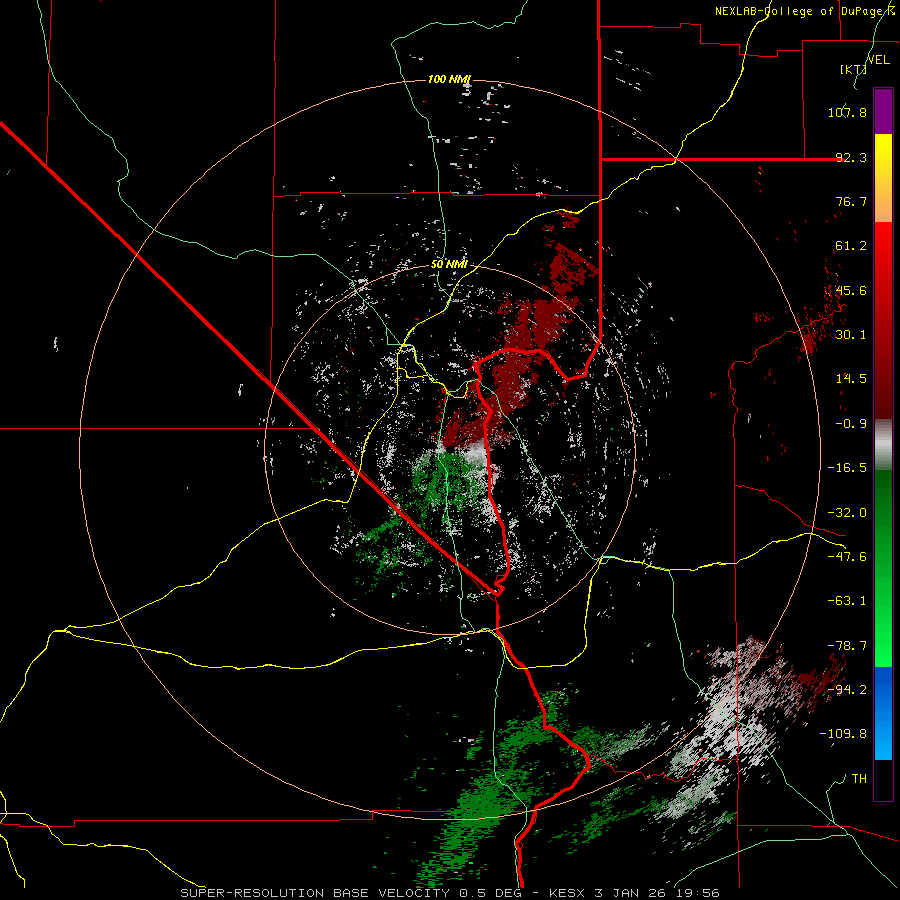Screen dimensions: 900x900
Task: Select the yellow-orange segment of the color bar
Action: (883, 178)
